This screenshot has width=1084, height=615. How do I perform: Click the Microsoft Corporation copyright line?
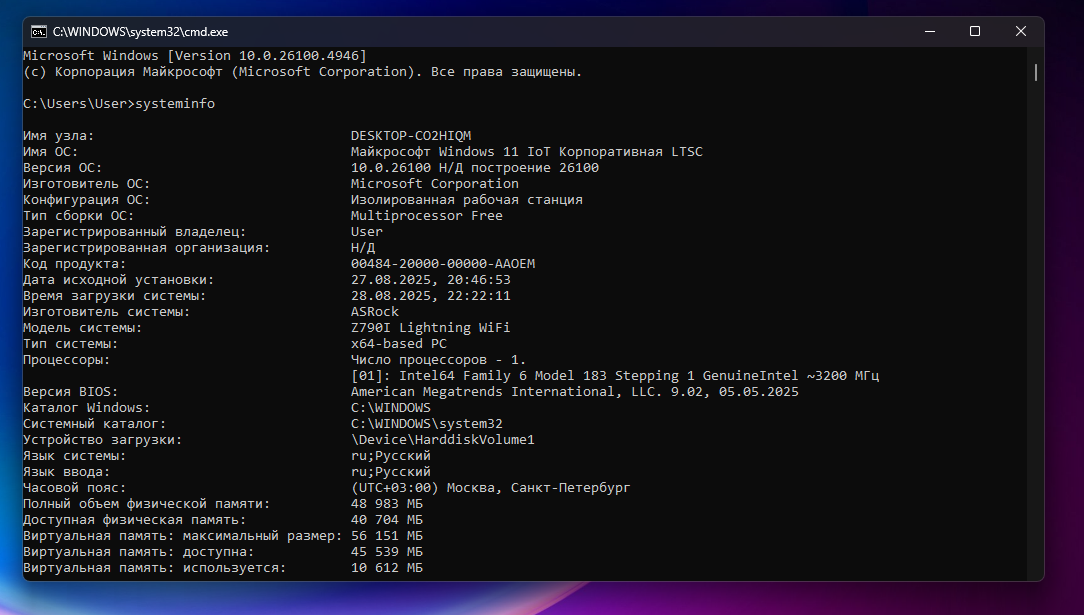click(x=302, y=72)
